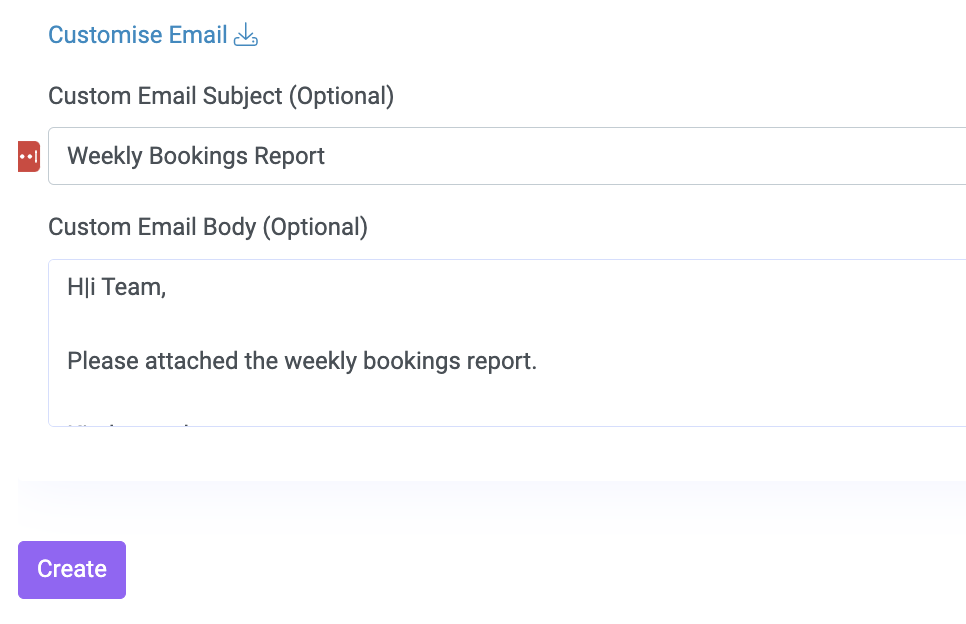Open the Customise Email link
Screen dimensions: 966x624
[138, 35]
